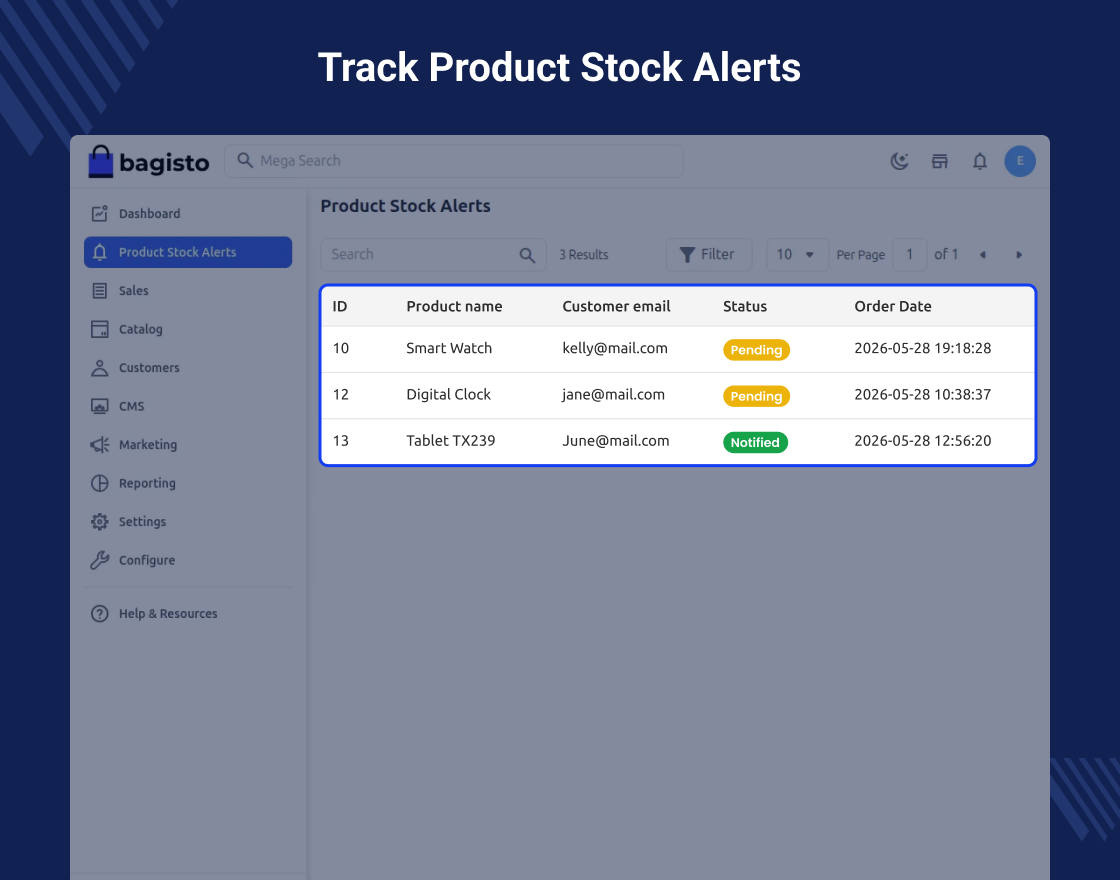Click Pending badge for Digital Clock

pyautogui.click(x=756, y=396)
